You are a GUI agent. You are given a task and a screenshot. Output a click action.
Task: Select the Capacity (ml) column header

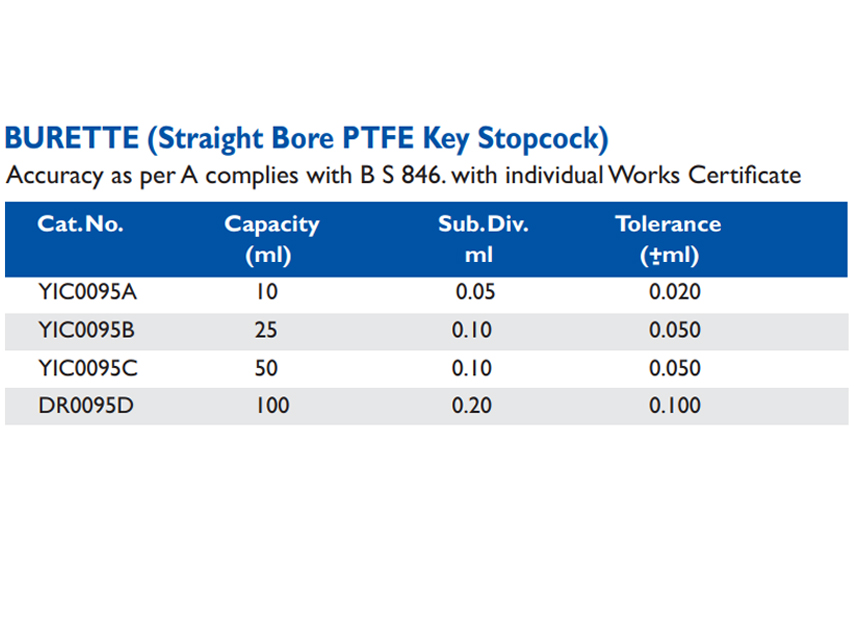(271, 239)
